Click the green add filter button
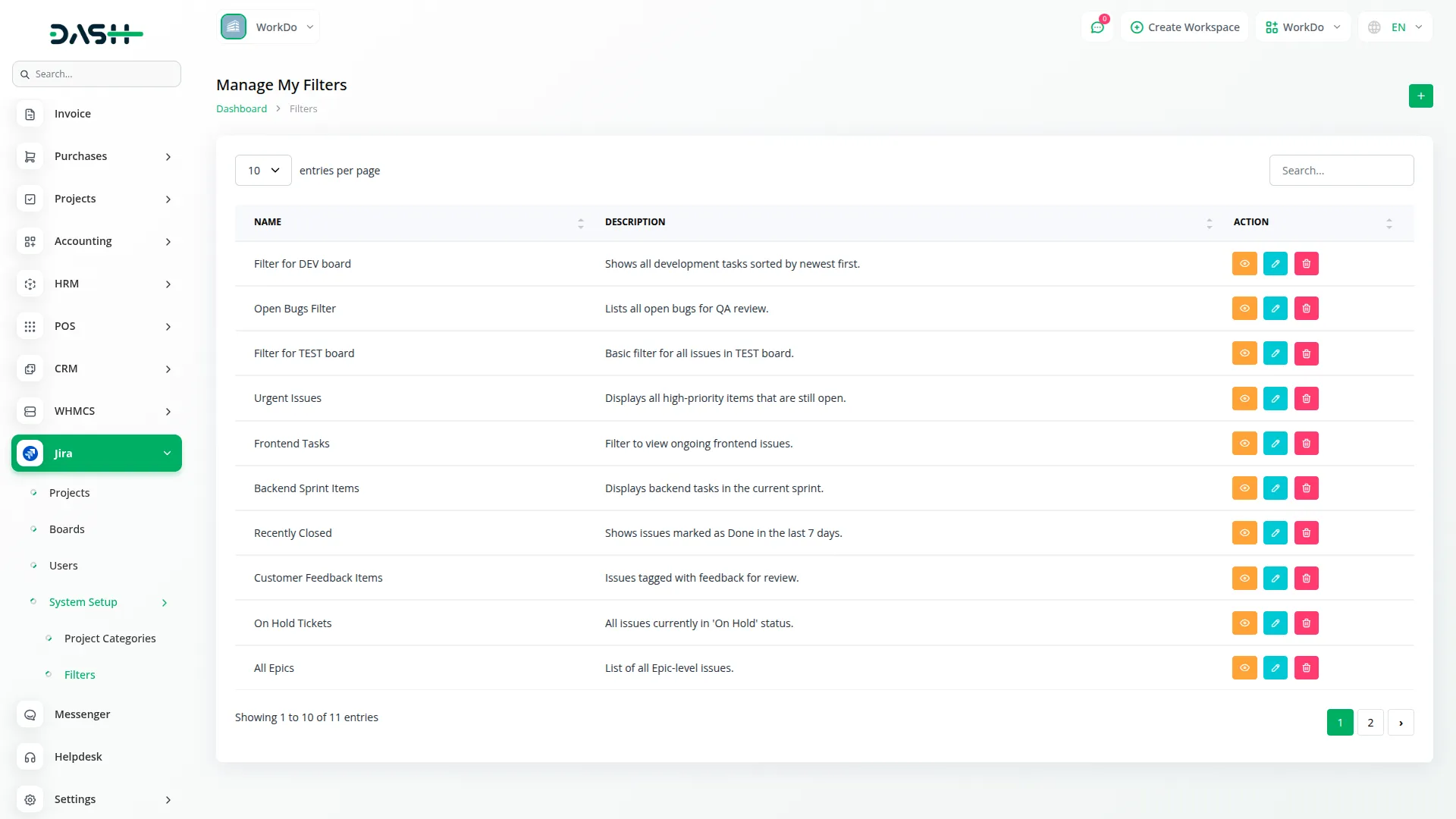Viewport: 1456px width, 819px height. (1420, 96)
